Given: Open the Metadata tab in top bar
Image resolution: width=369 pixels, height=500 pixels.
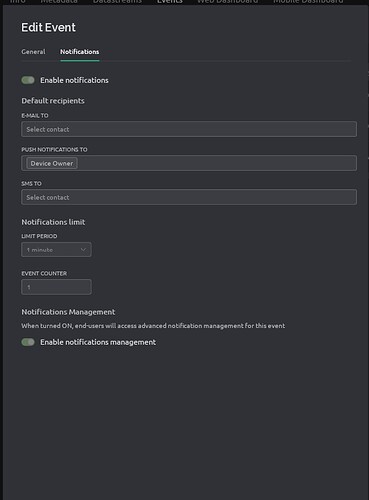Looking at the screenshot, I should pyautogui.click(x=59, y=1).
